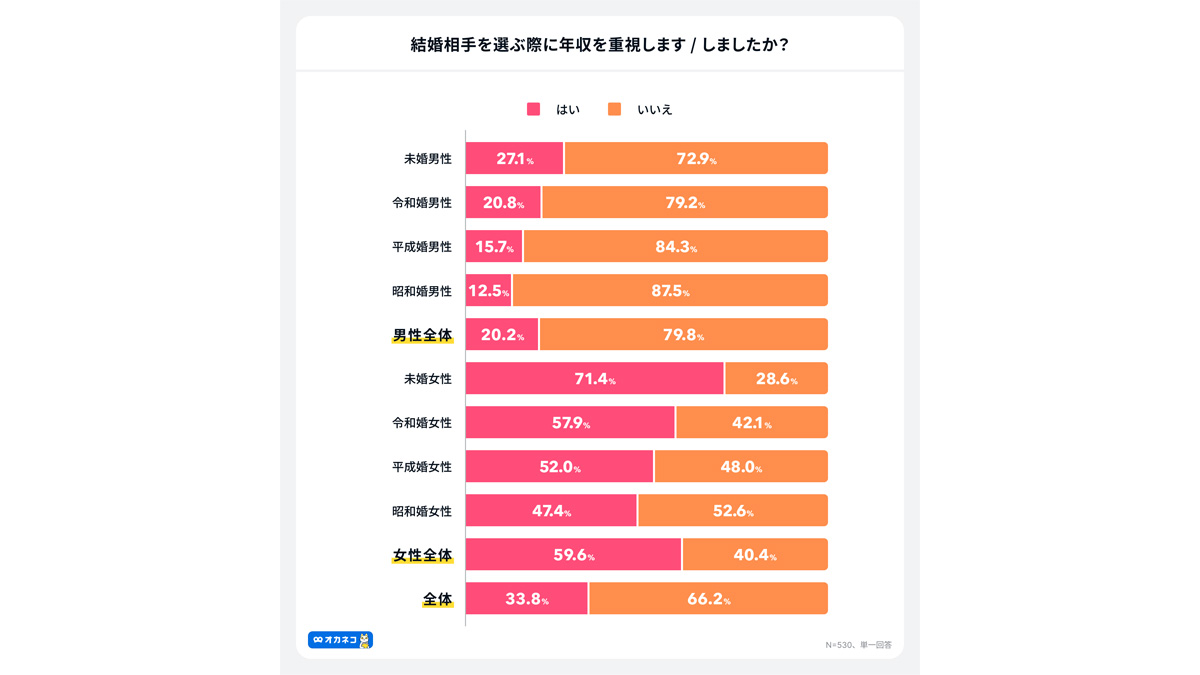1200x675 pixels.
Task: Select the 女性全体 59.6% pink bar
Action: [x=573, y=554]
